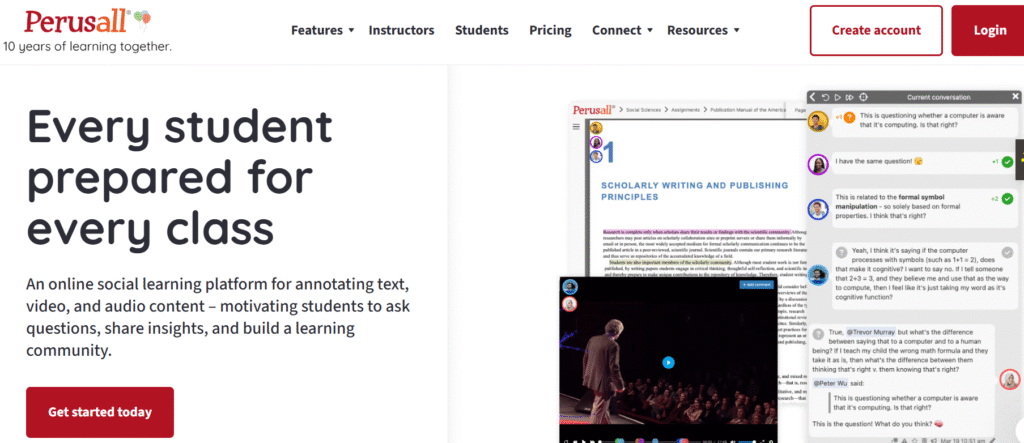Toggle the green checkmark on "I have the same question!"
This screenshot has height=443, width=1024.
pos(1007,161)
